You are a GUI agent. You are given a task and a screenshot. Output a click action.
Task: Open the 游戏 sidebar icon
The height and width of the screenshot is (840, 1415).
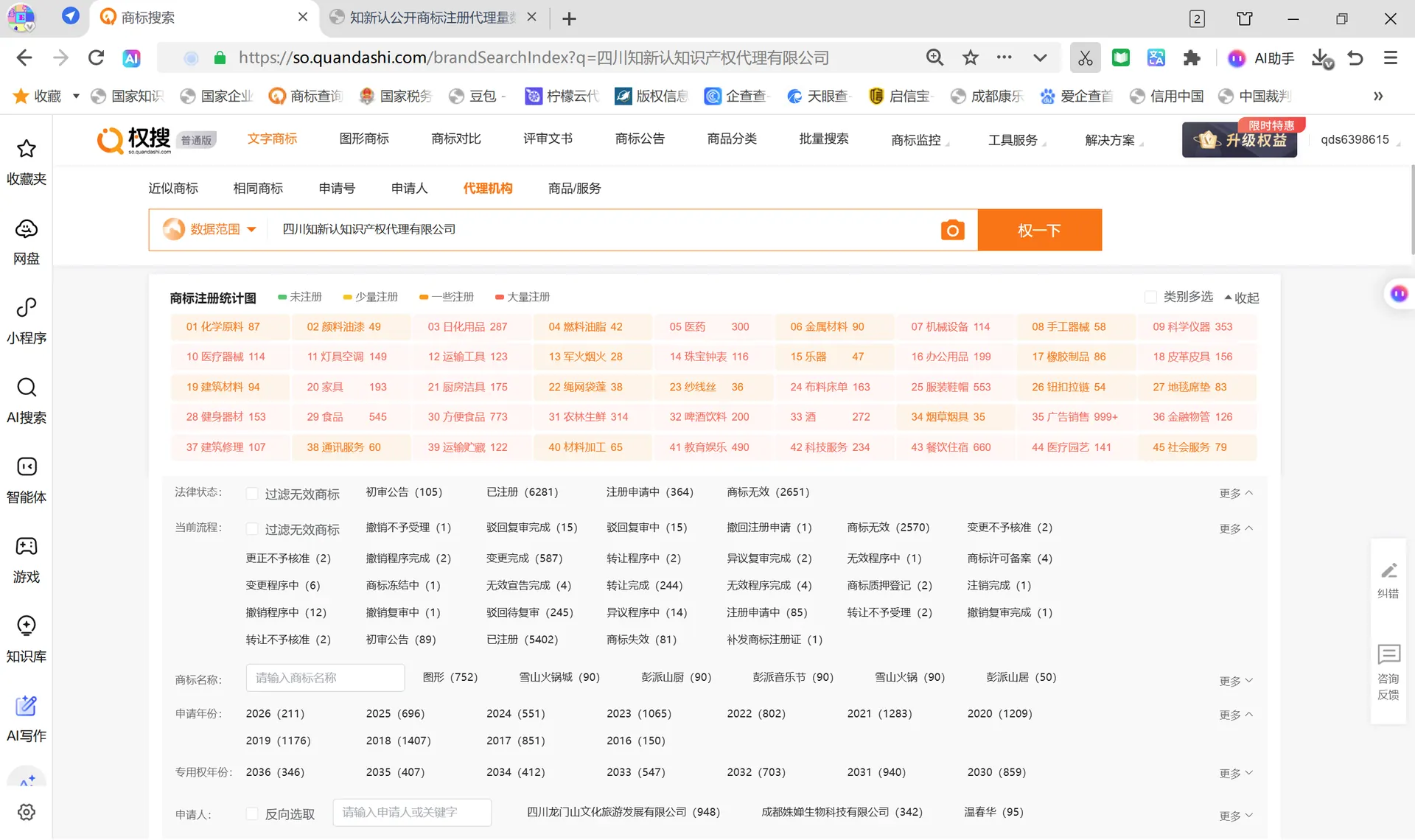coord(27,561)
